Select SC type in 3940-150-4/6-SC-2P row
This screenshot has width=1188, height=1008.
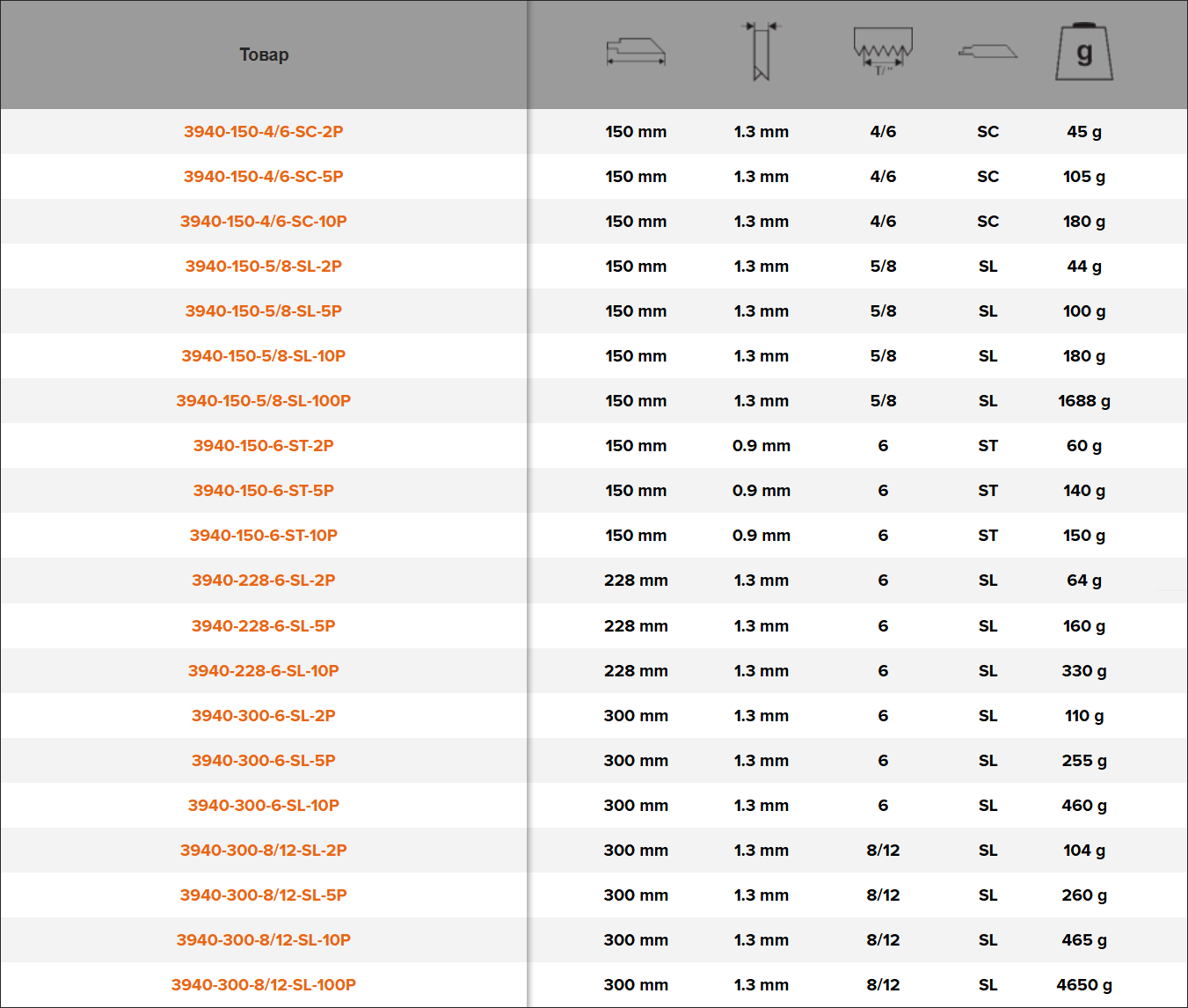tap(988, 132)
